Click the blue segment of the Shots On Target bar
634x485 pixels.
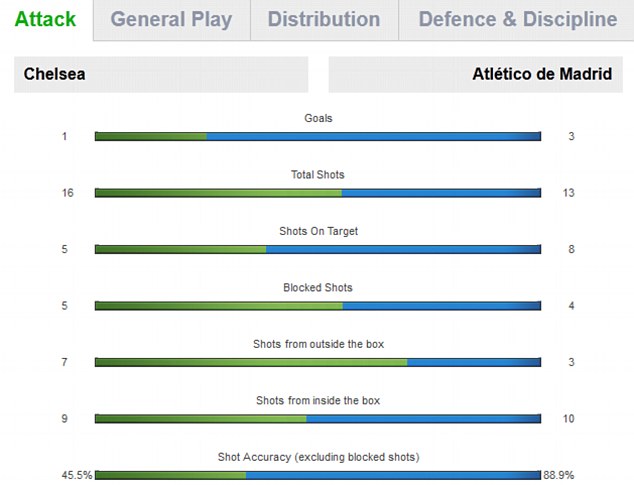pos(404,249)
